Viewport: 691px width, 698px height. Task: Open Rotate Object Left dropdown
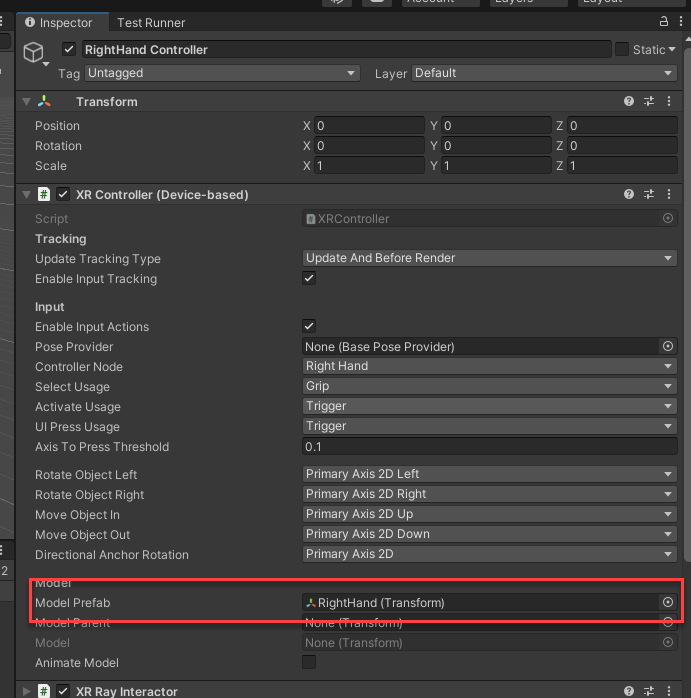pos(490,474)
